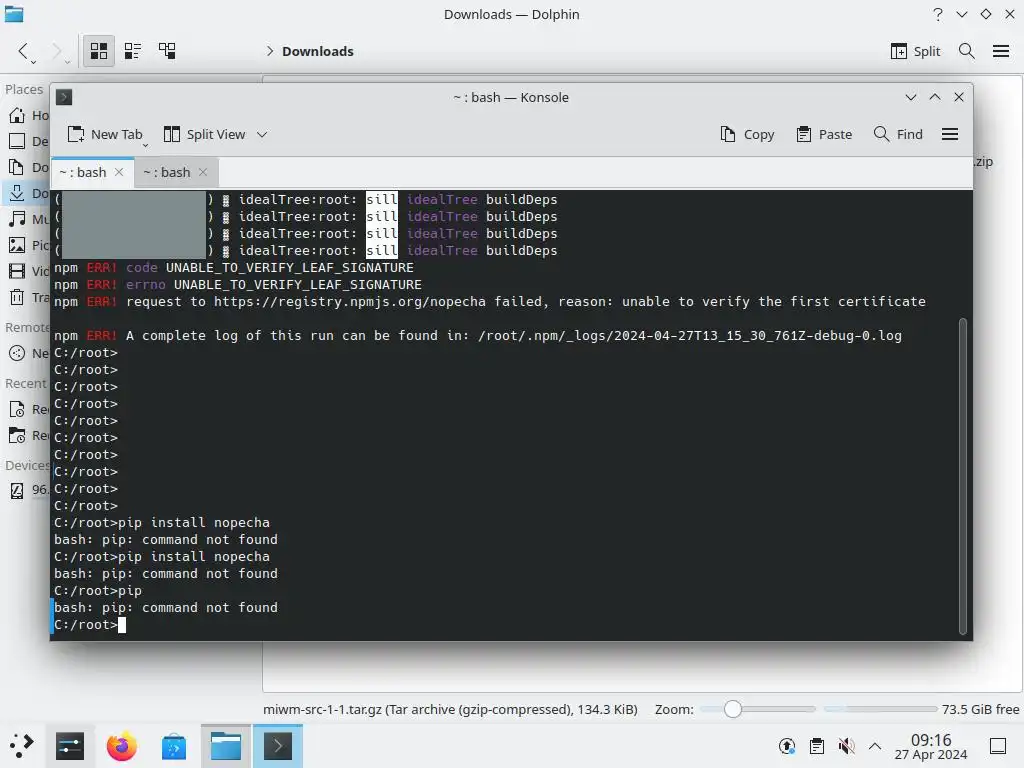Open Discover software store from taskbar
The height and width of the screenshot is (768, 1024).
pos(174,746)
